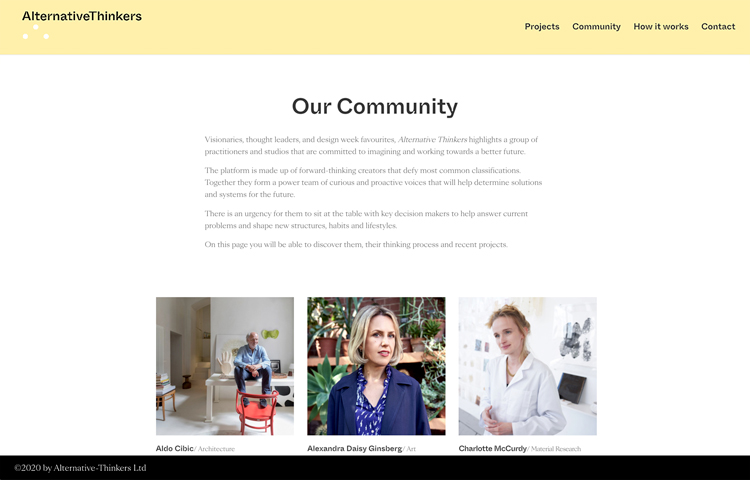This screenshot has width=750, height=480.
Task: Open the Community menu item
Action: pos(596,27)
